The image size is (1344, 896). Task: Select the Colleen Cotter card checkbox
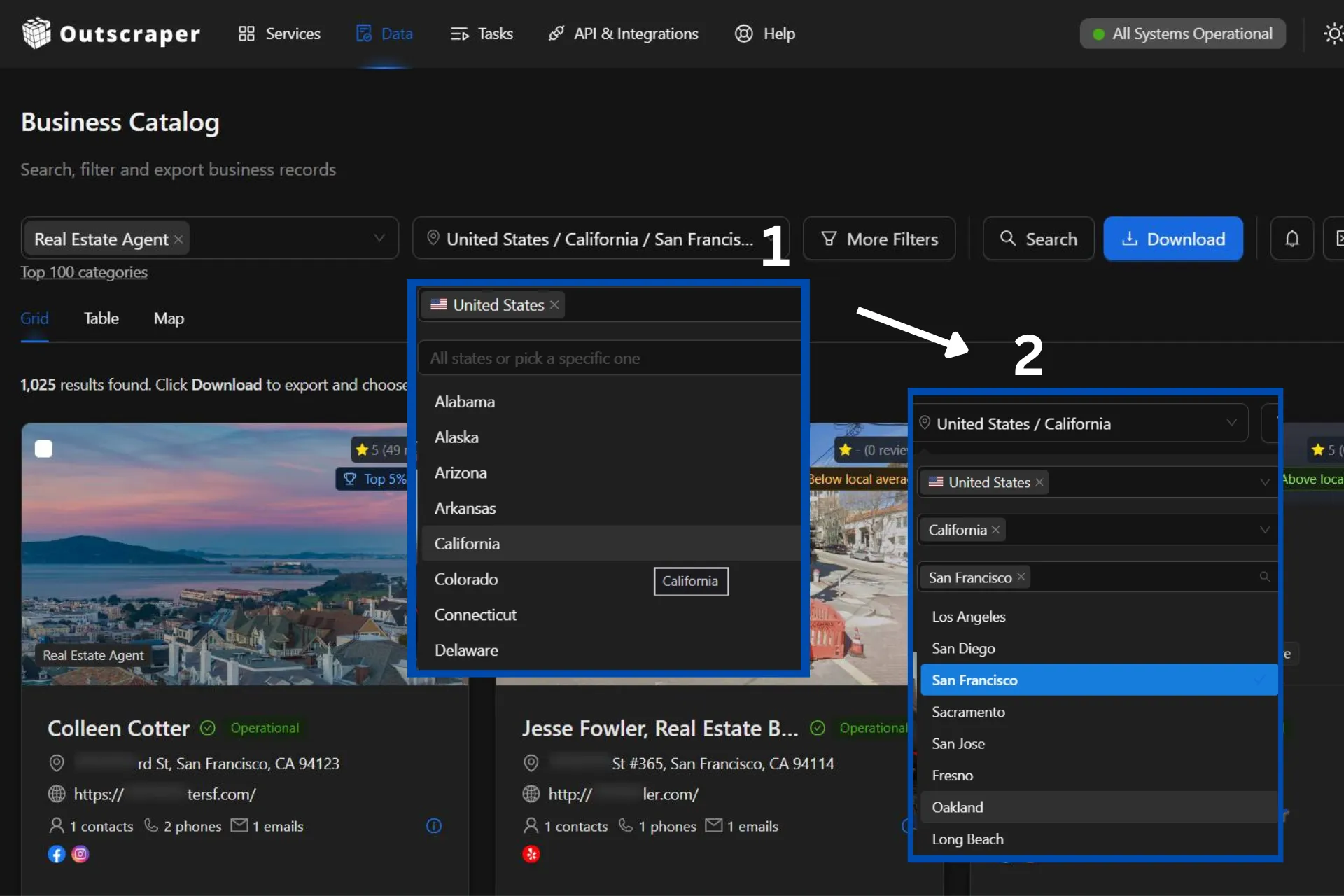(43, 449)
